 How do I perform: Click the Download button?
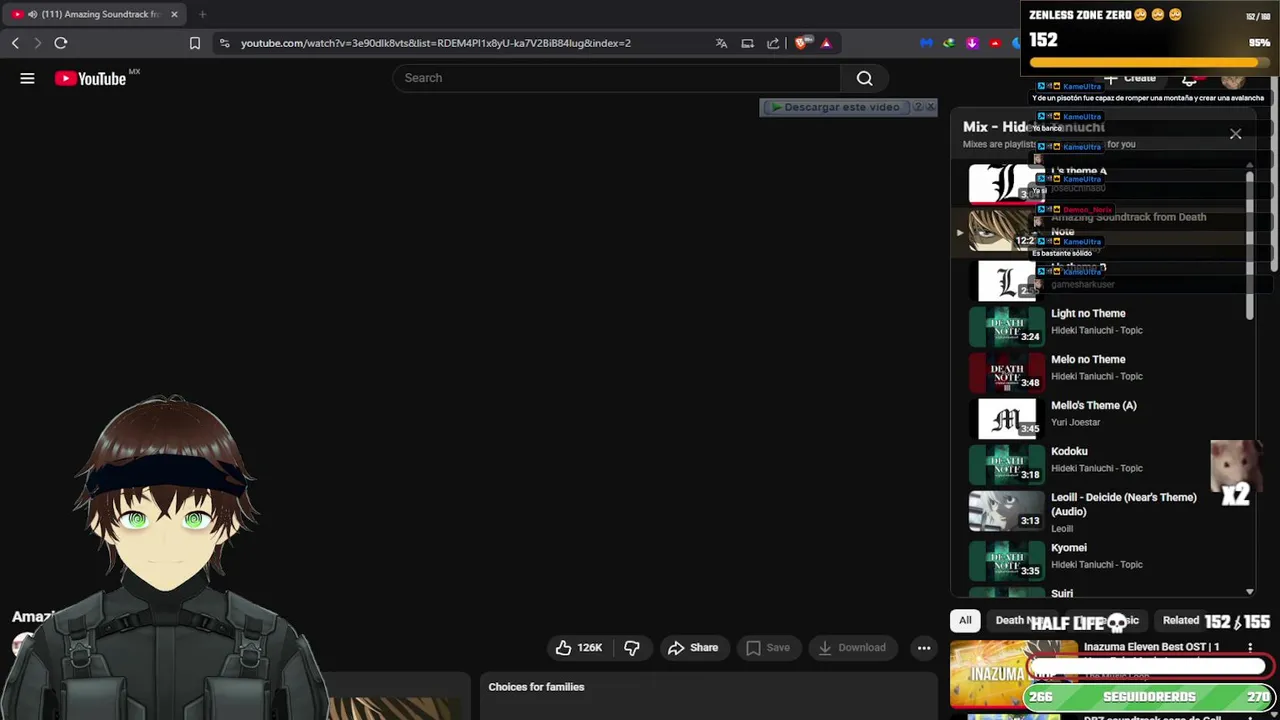tap(852, 648)
